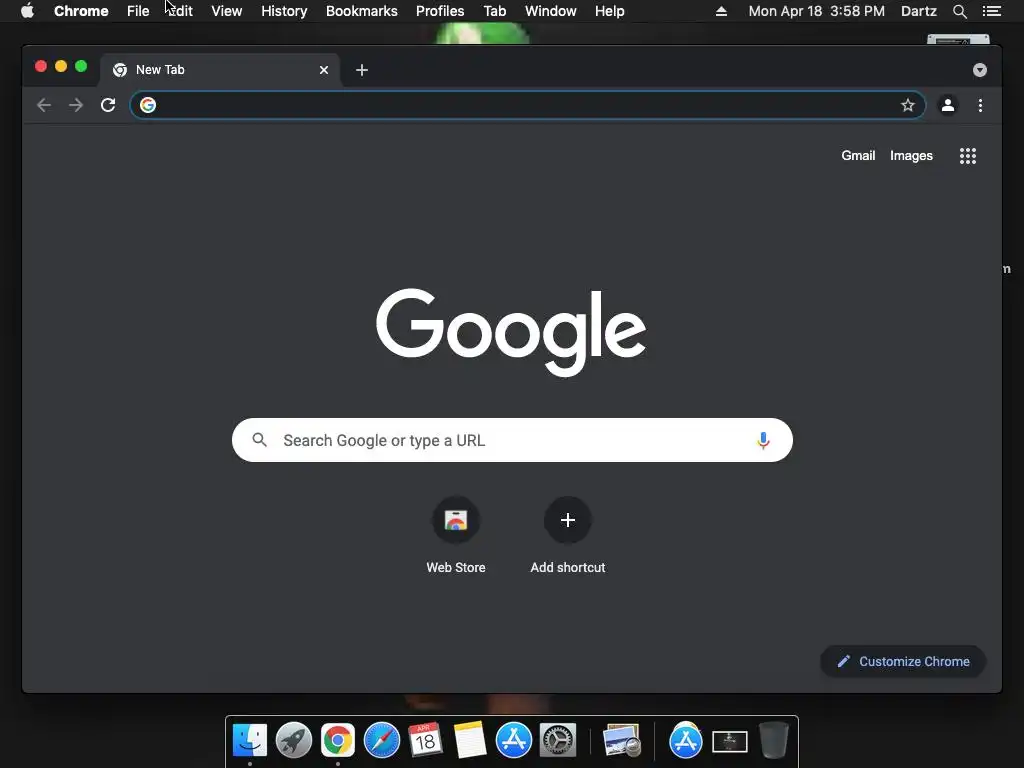Open Finder from the Dock
Screen dimensions: 1024x768
click(x=250, y=741)
